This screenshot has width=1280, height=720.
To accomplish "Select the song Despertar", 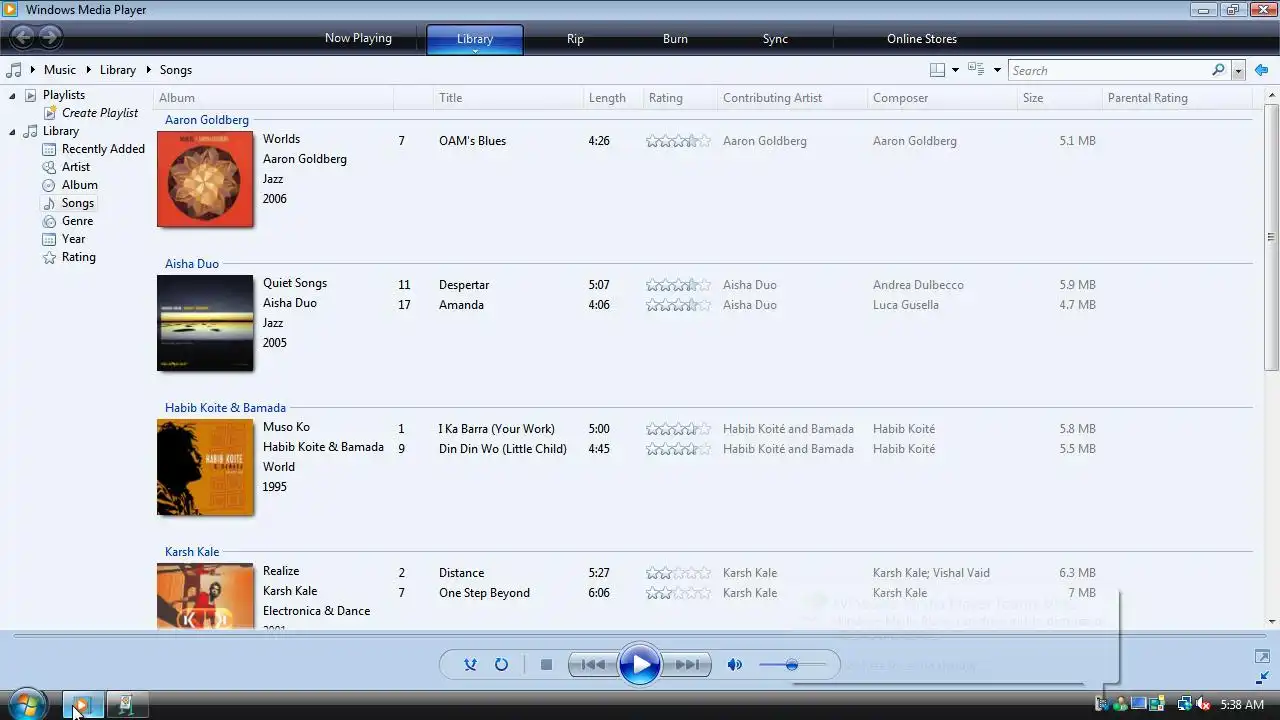I will pyautogui.click(x=464, y=285).
